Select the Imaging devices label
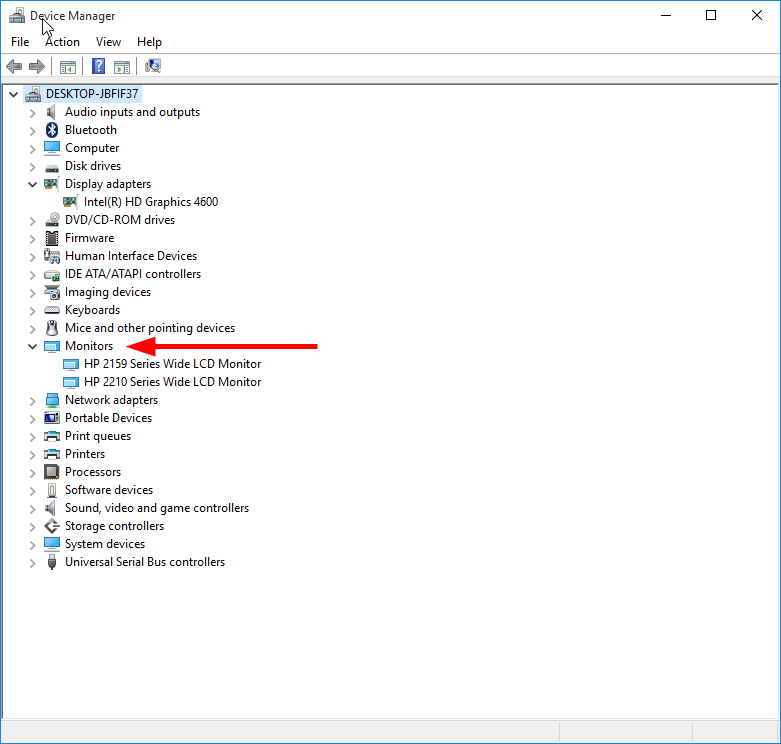The height and width of the screenshot is (744, 781). tap(108, 292)
